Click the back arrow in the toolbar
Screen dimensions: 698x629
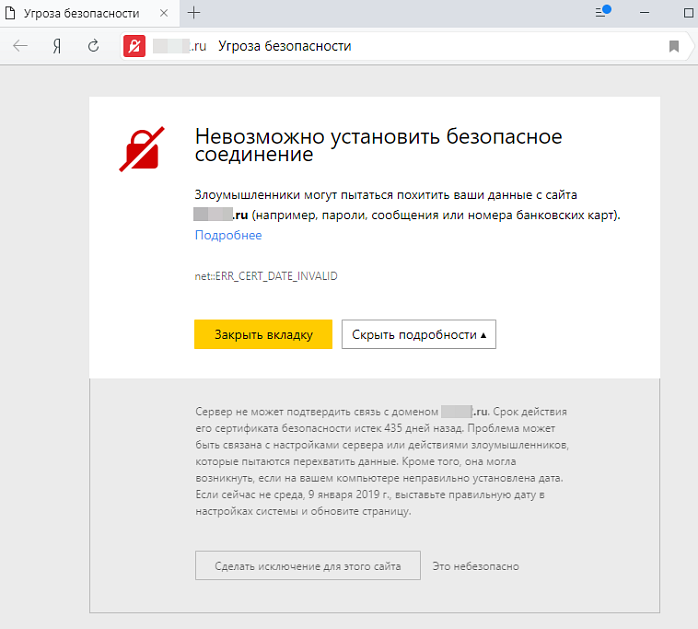pyautogui.click(x=20, y=46)
